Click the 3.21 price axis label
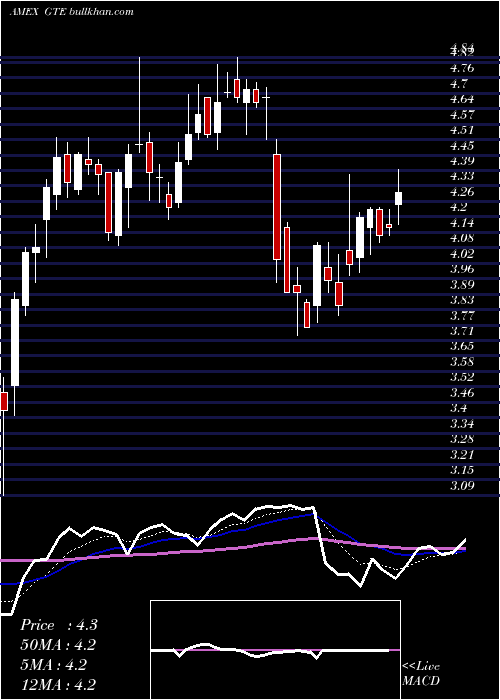The height and width of the screenshot is (700, 500). [x=464, y=454]
